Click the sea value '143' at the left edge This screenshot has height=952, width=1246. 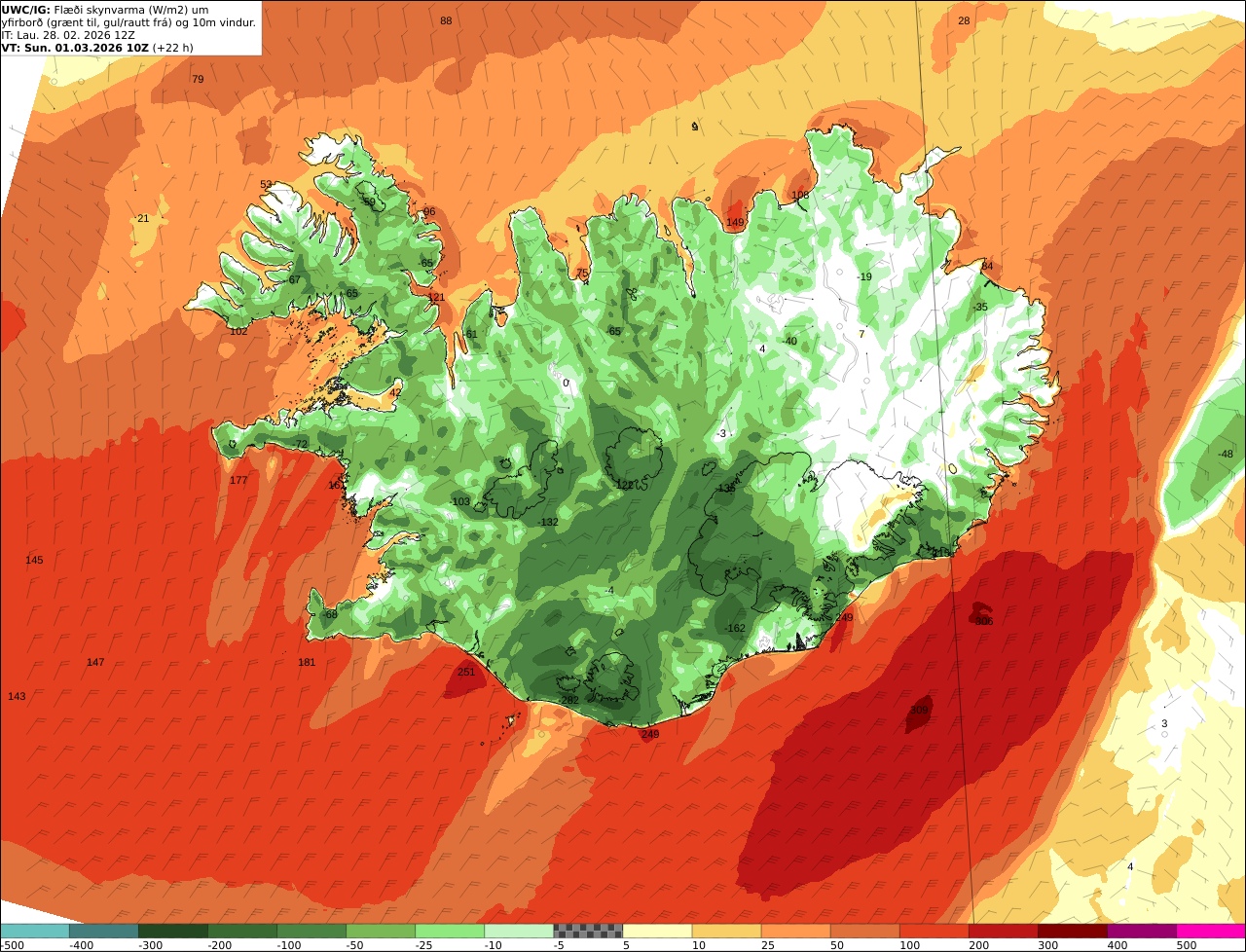pyautogui.click(x=17, y=697)
